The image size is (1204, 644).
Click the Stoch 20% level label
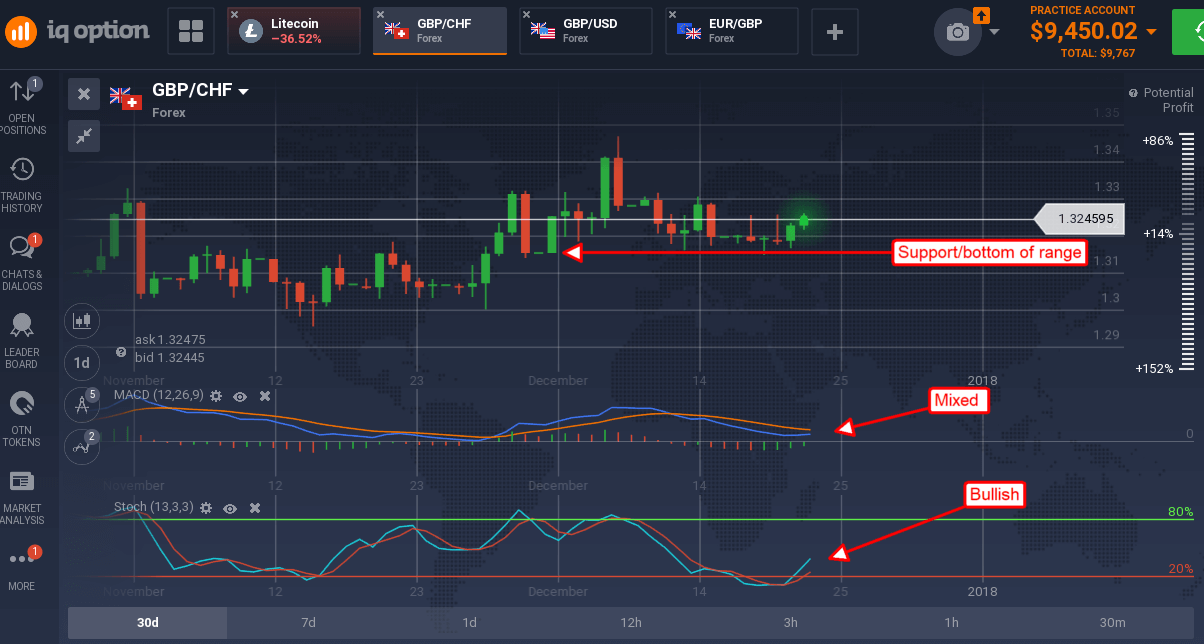(x=1181, y=569)
